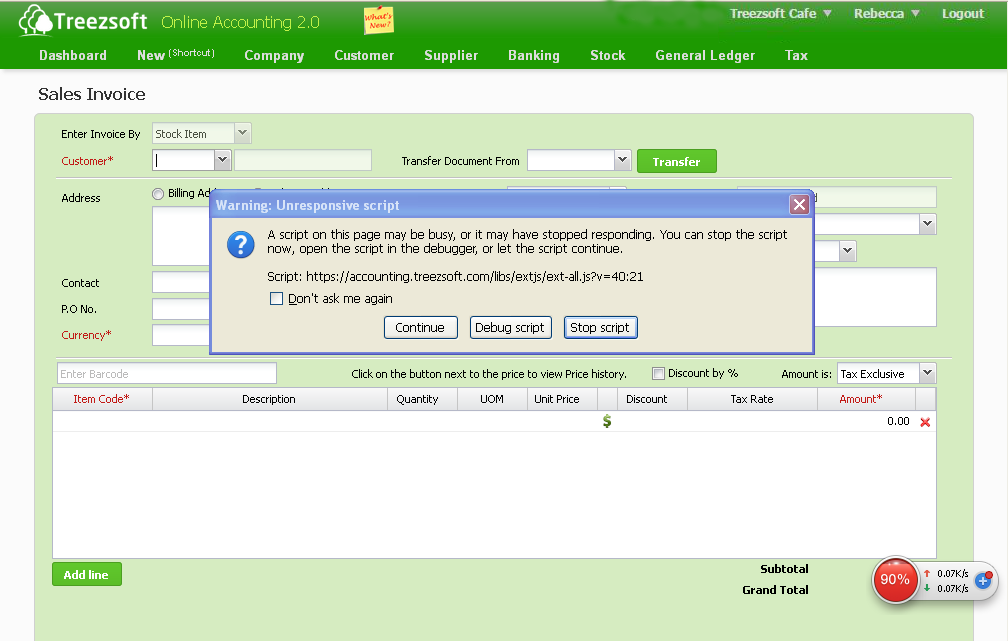This screenshot has width=1008, height=641.
Task: Open the New (Shortcut) menu
Action: point(176,55)
